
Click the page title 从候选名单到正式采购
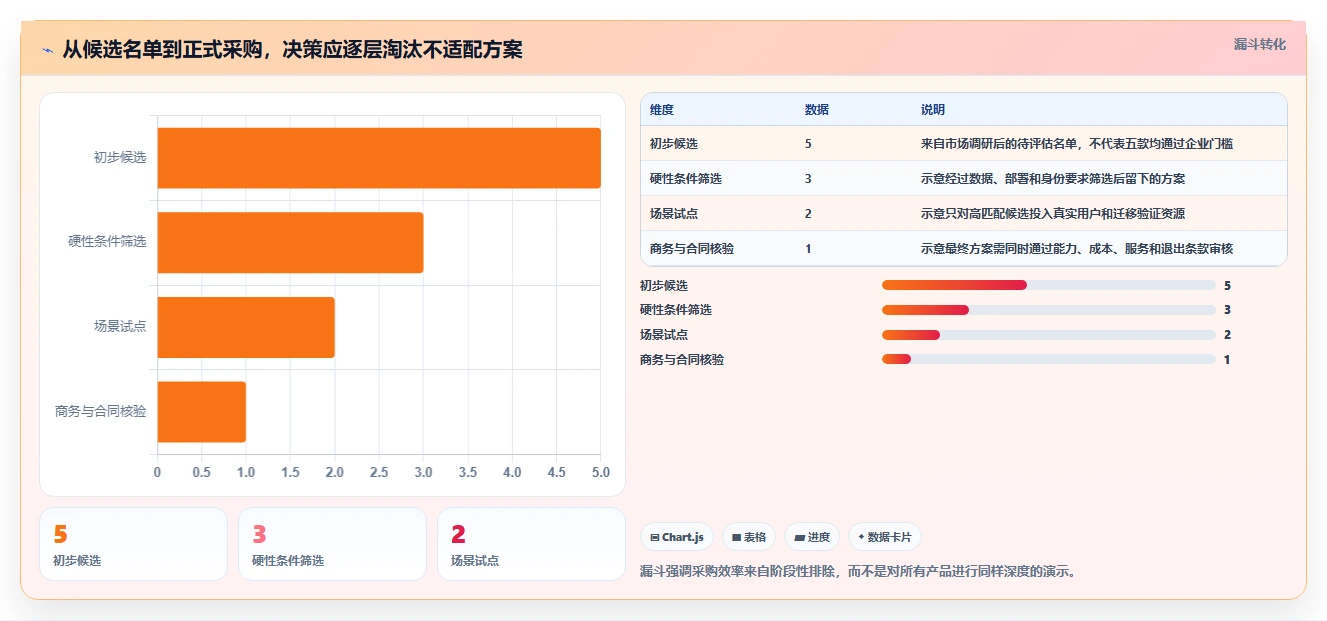[292, 50]
